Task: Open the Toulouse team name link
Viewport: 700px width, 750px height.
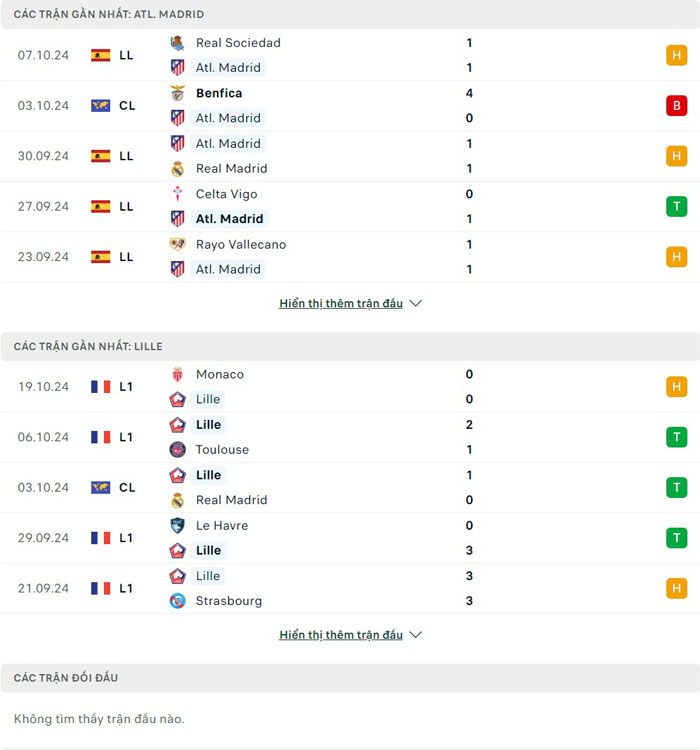Action: 222,450
